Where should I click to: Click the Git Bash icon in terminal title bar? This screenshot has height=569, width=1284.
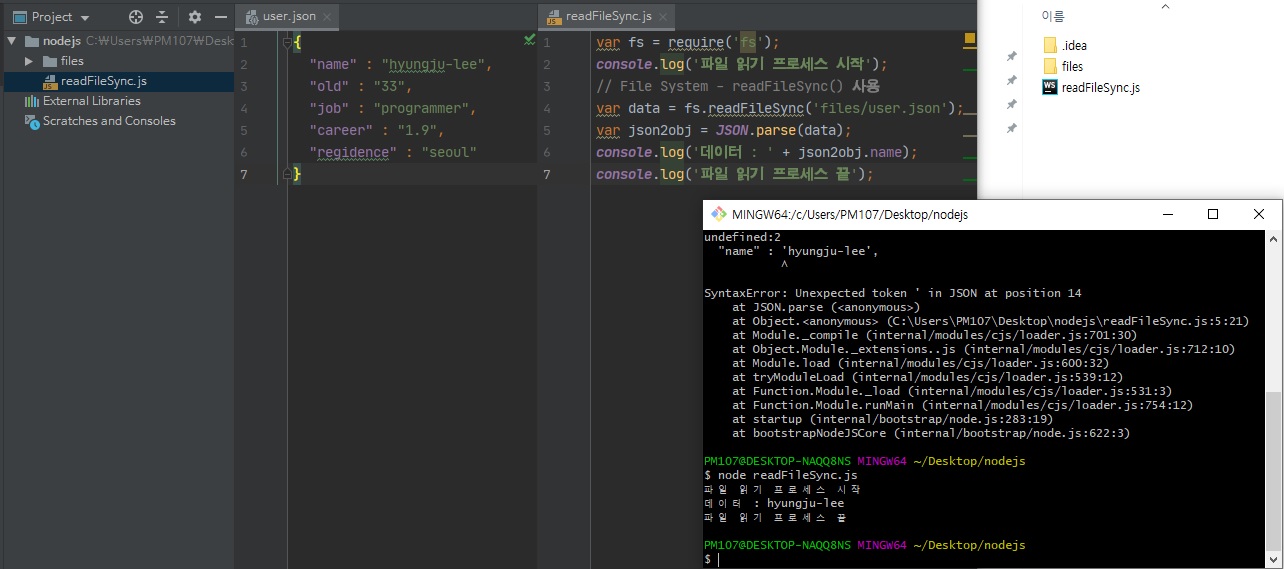click(x=717, y=215)
